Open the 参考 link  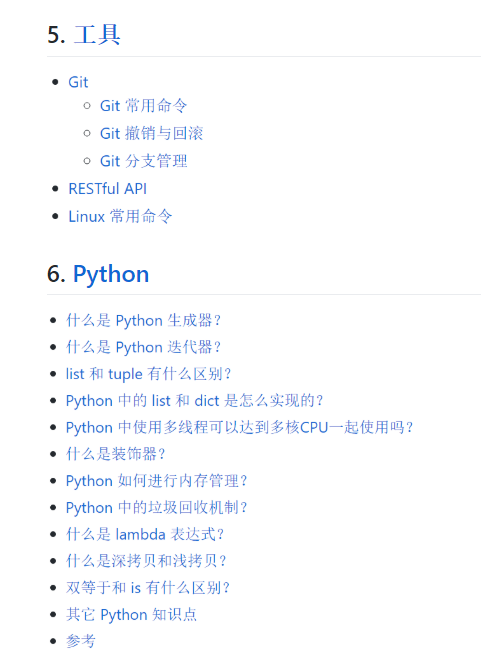(81, 641)
